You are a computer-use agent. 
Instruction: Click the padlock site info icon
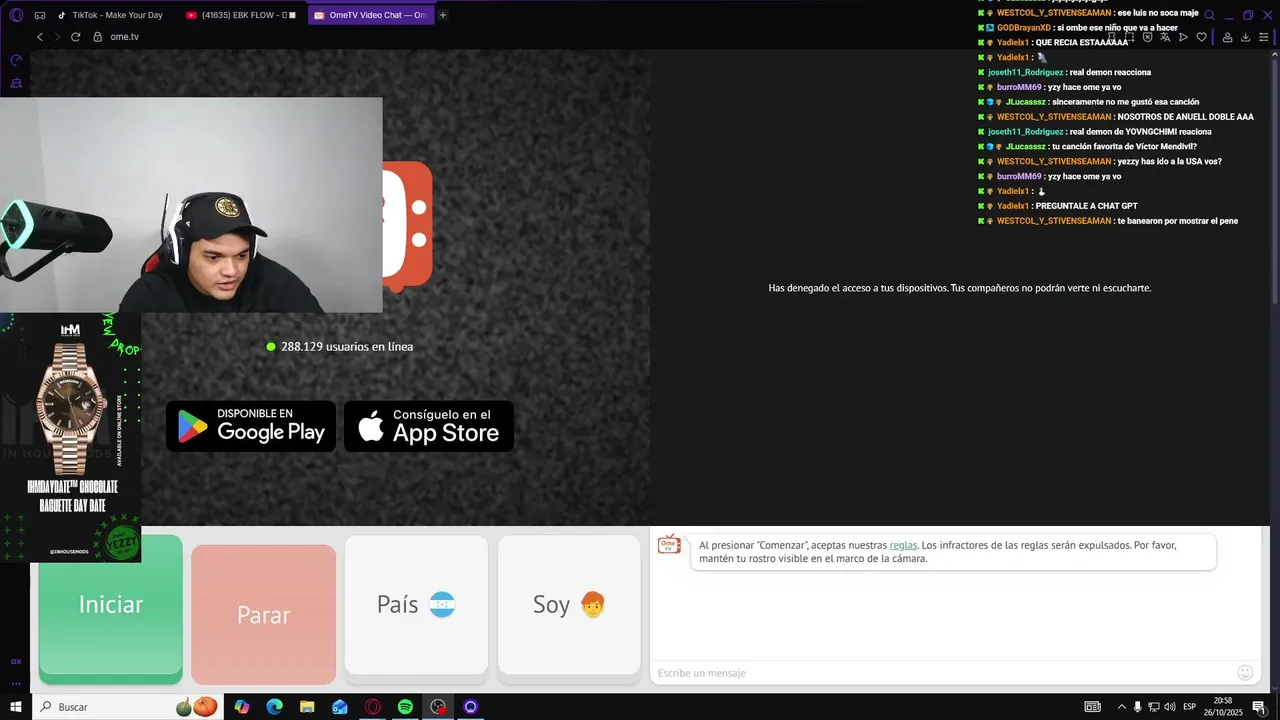click(98, 37)
